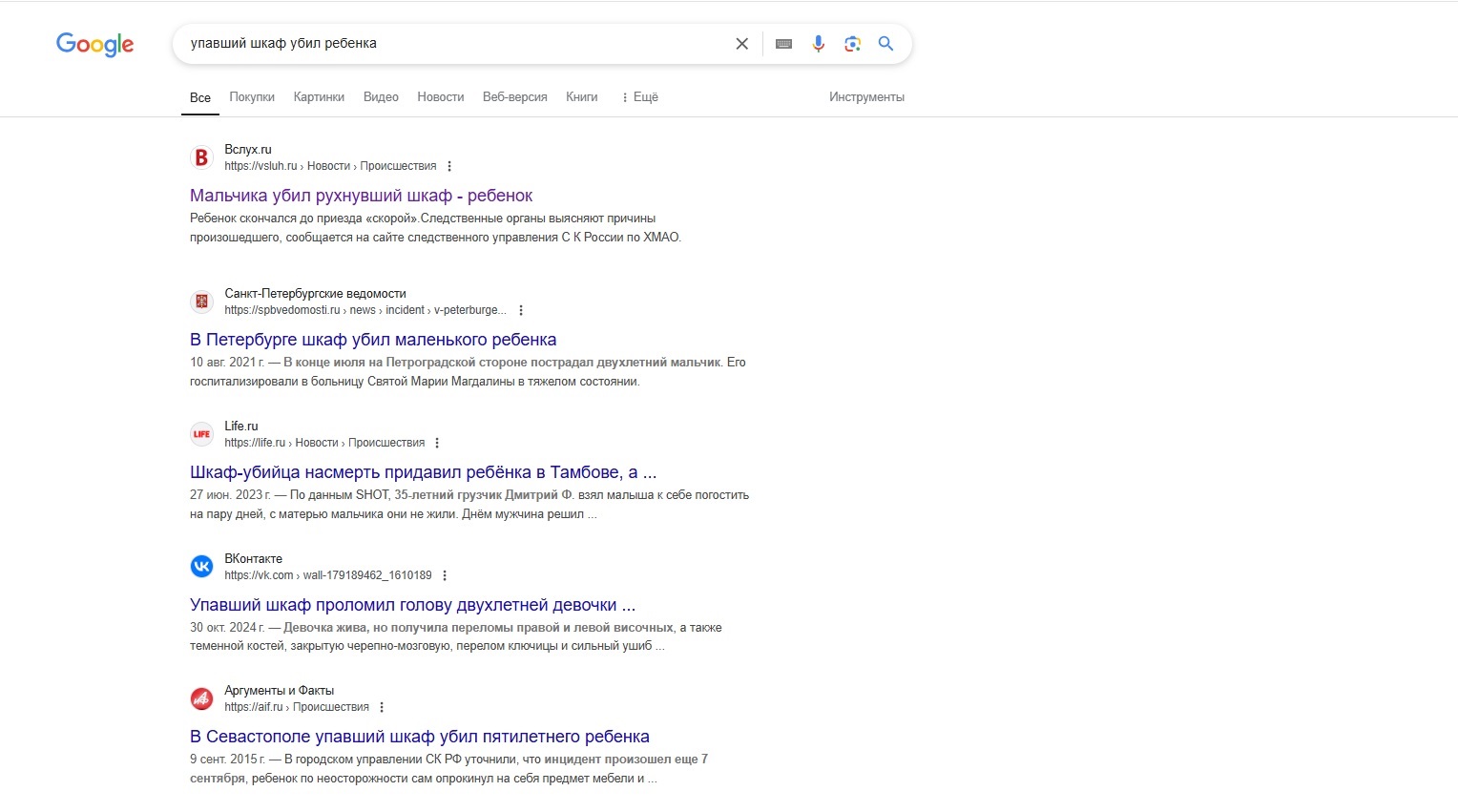Open the result Упавший шкаф проломил голову двухлетней девочки

pos(412,605)
